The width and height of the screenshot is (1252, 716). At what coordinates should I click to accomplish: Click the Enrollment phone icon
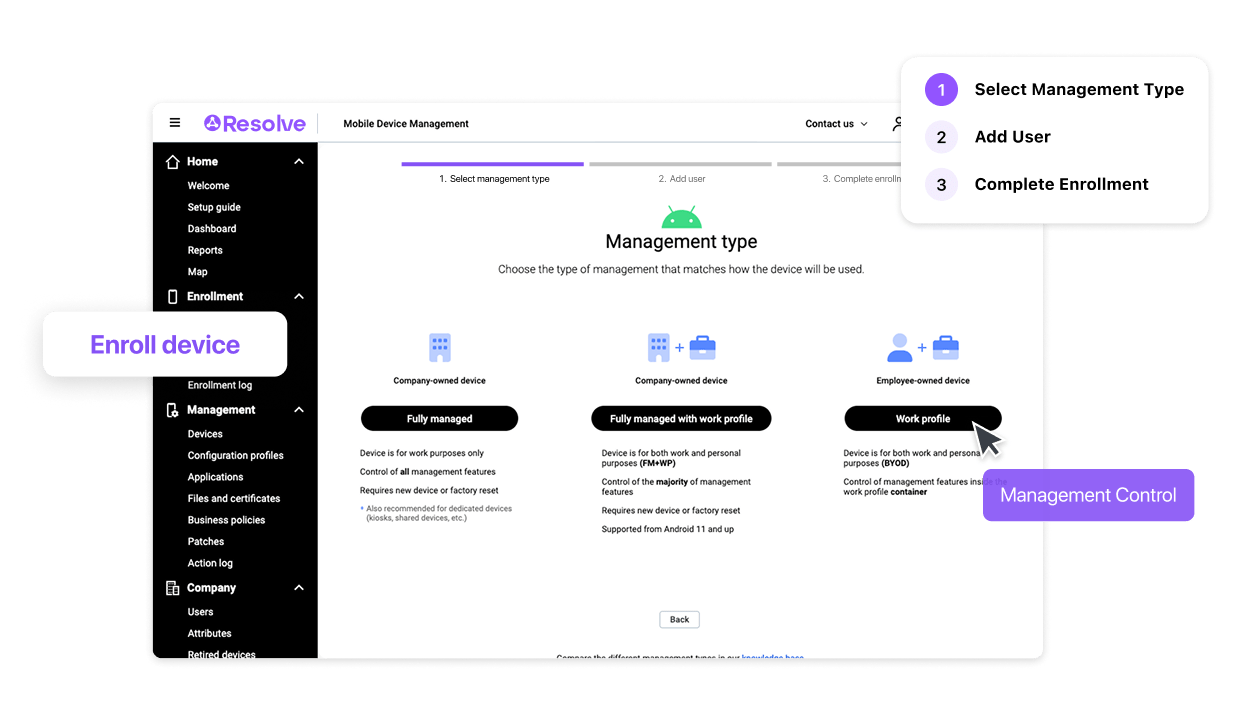tap(175, 296)
